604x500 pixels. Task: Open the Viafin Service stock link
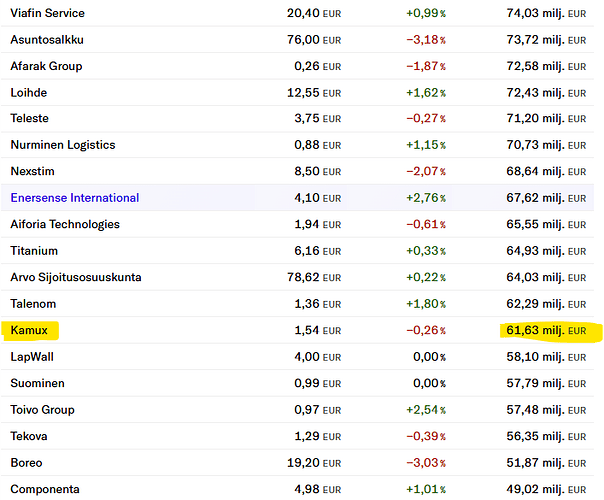(47, 13)
